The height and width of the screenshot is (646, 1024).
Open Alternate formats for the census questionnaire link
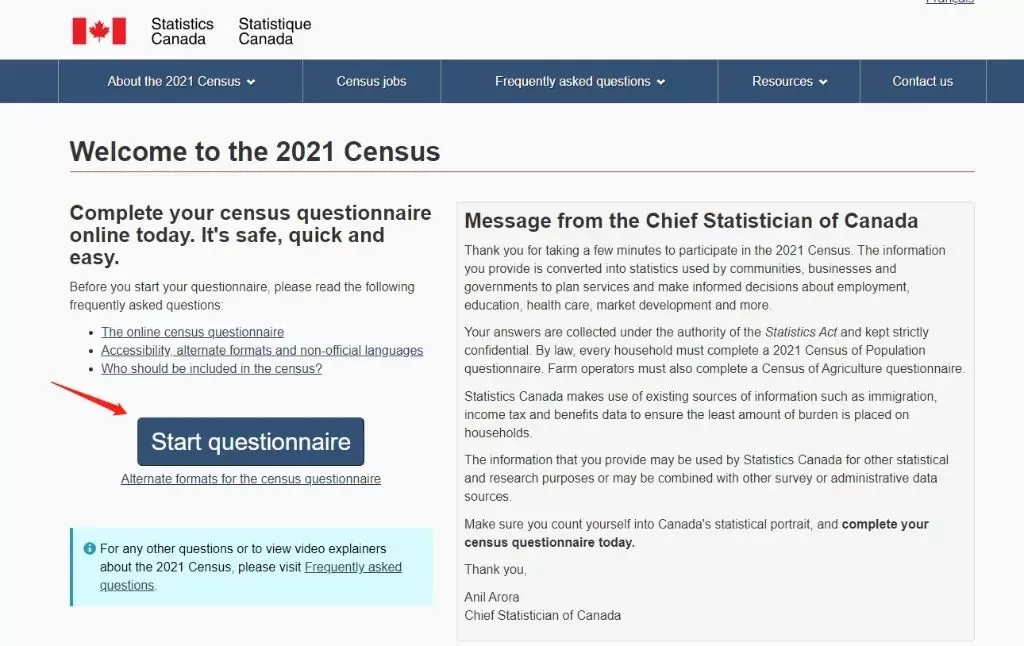(251, 479)
